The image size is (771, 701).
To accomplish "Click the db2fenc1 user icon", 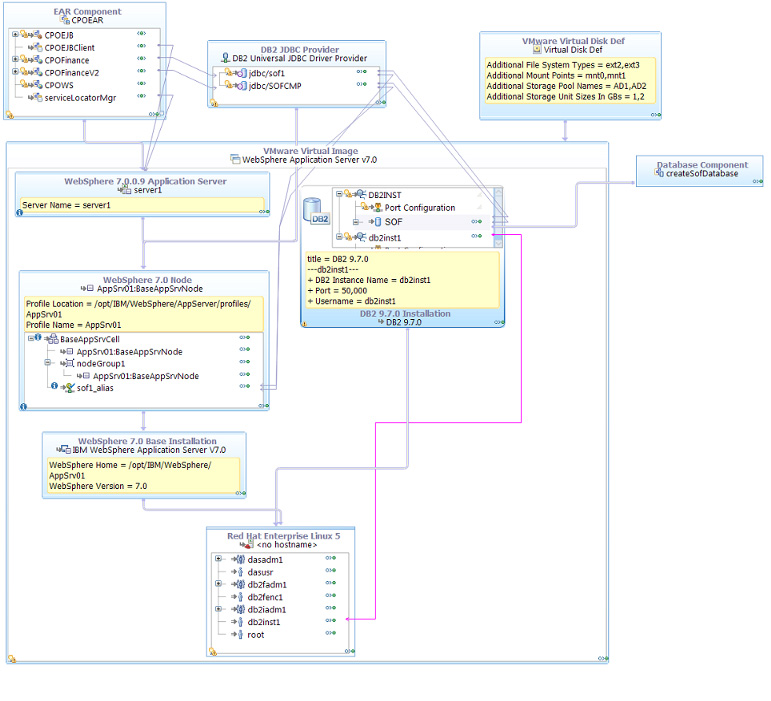I will click(x=240, y=597).
